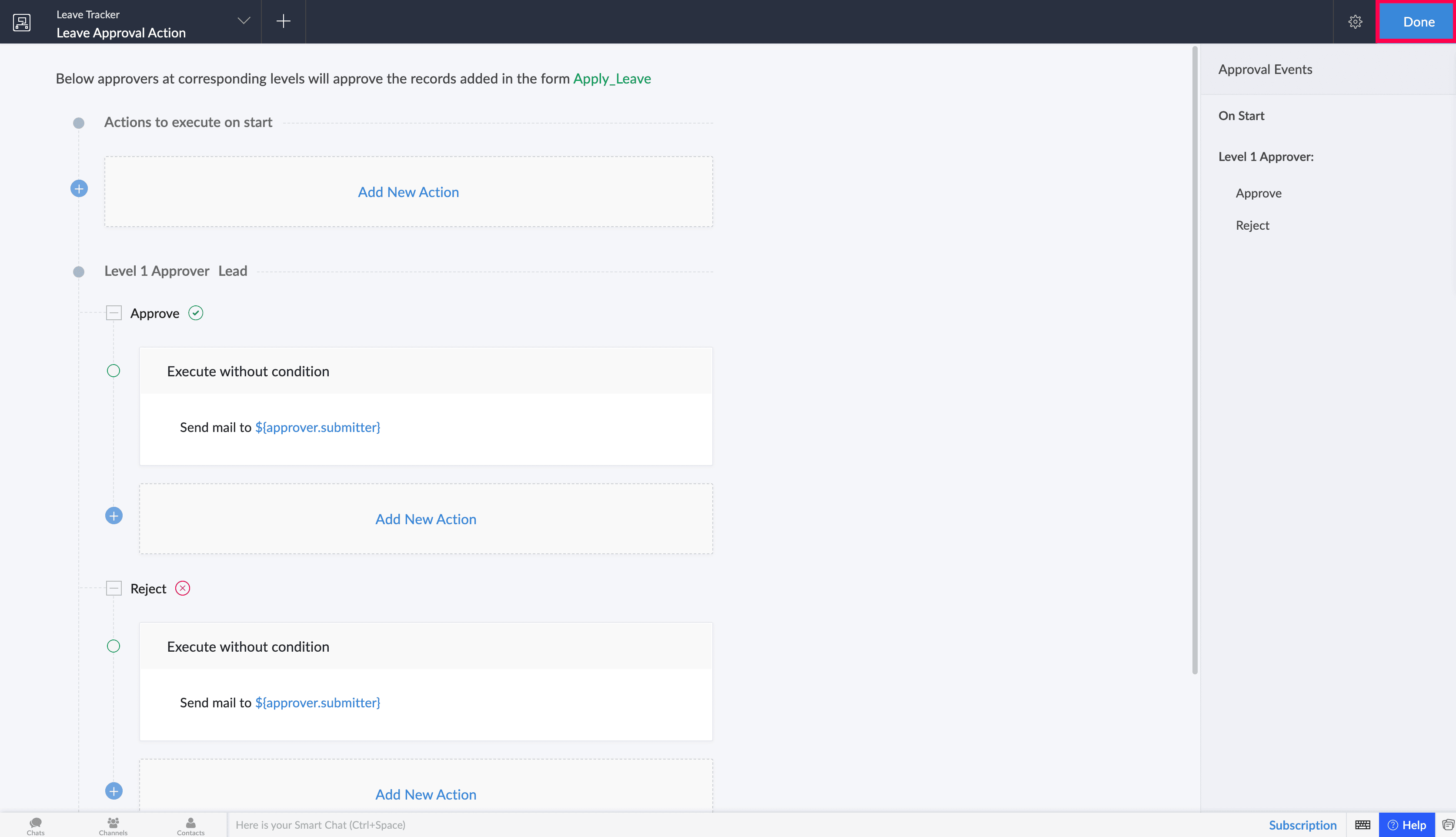The height and width of the screenshot is (837, 1456).
Task: Collapse the Approve section
Action: pyautogui.click(x=114, y=313)
